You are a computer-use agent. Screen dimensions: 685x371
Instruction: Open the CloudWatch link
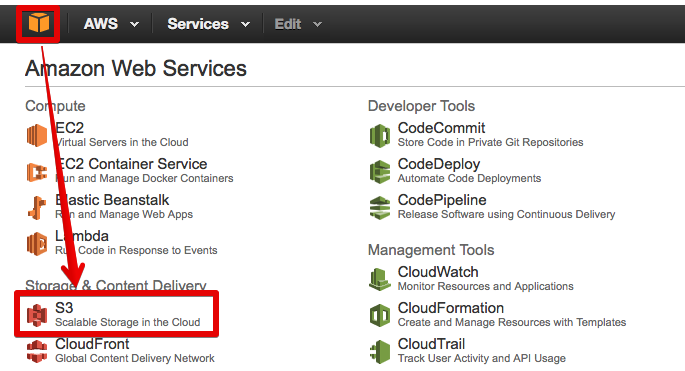(x=438, y=272)
